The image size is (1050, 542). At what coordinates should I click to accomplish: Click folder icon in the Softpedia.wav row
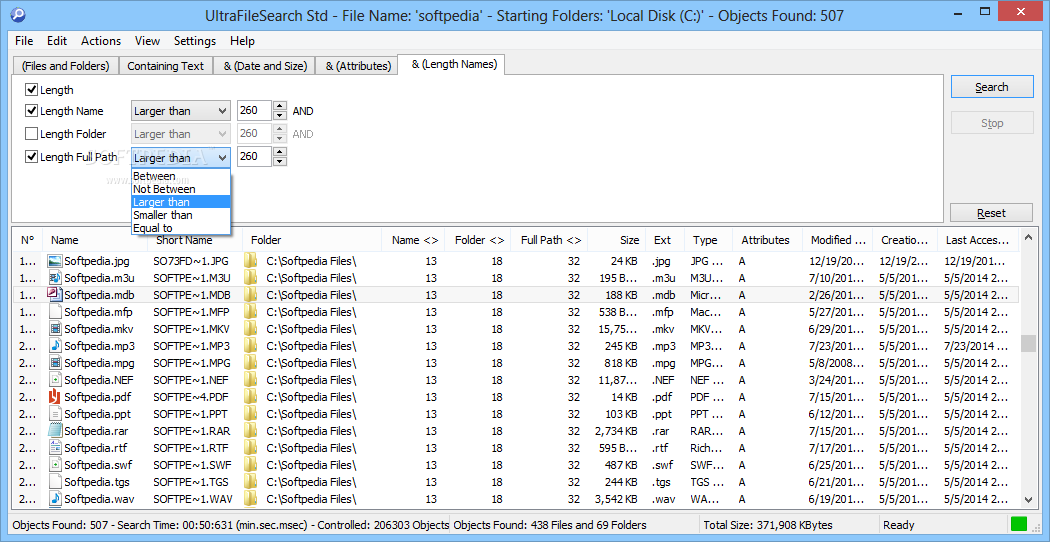point(250,498)
